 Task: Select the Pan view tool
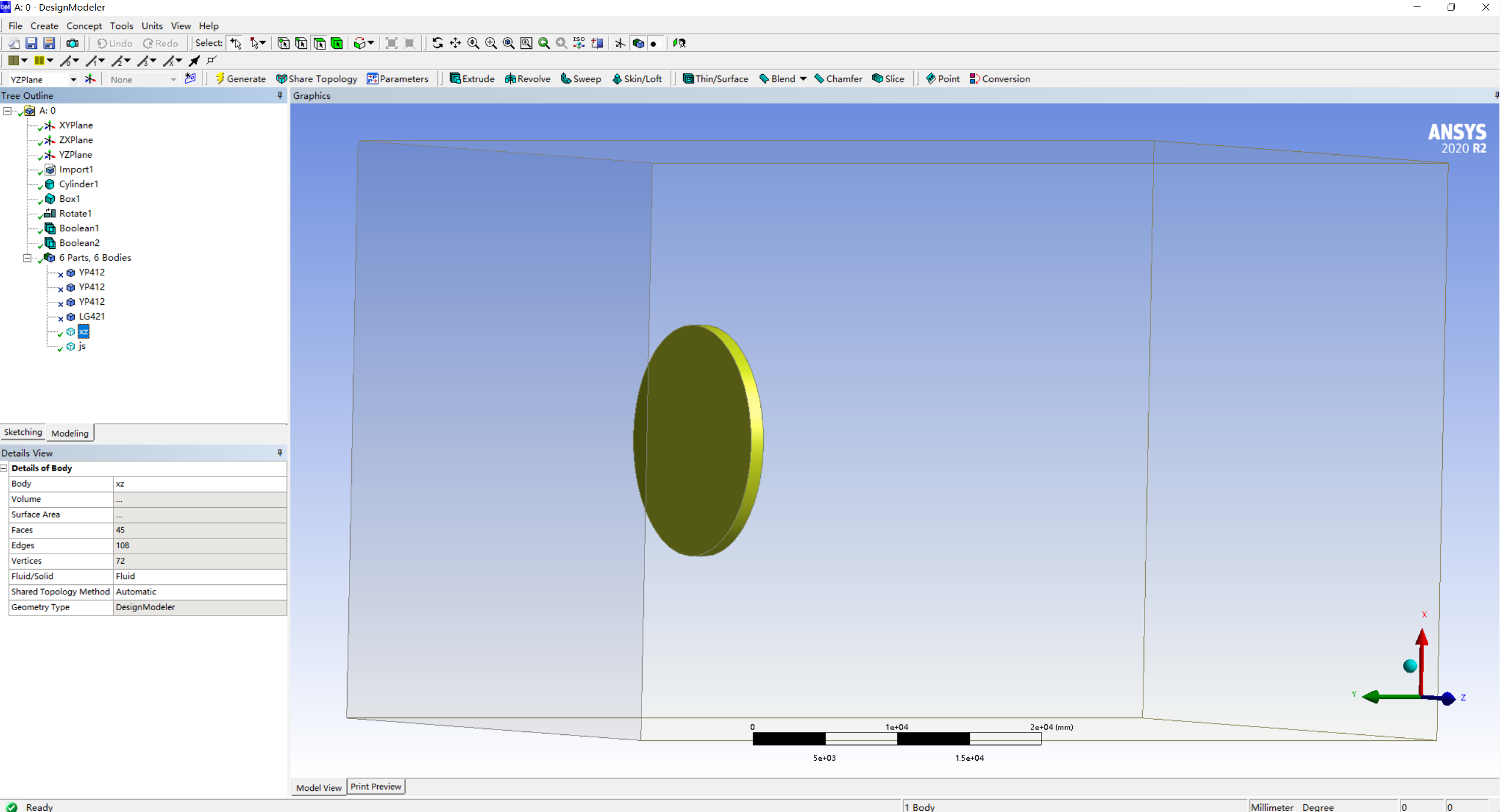(455, 43)
